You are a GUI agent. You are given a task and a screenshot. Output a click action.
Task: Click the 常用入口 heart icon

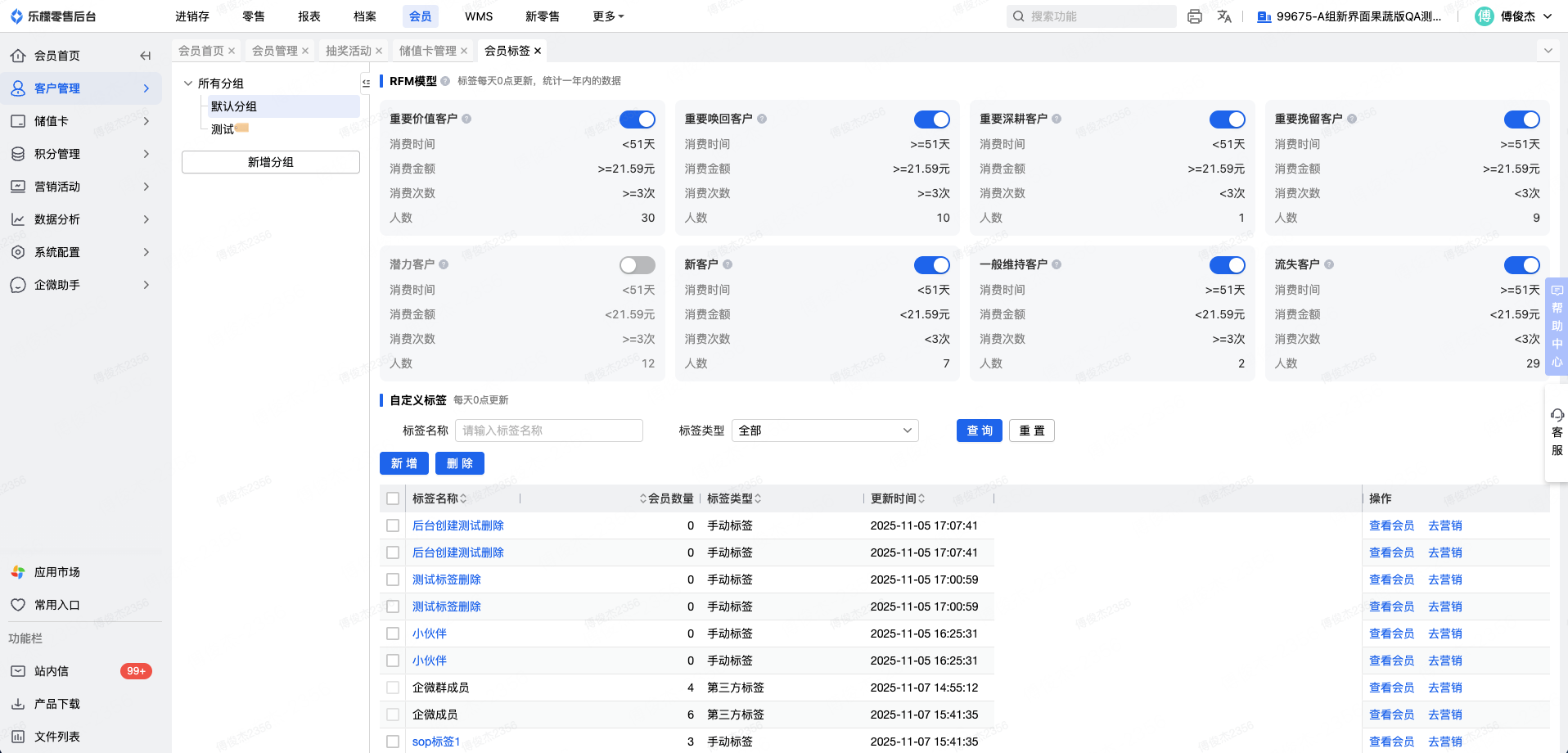18,605
